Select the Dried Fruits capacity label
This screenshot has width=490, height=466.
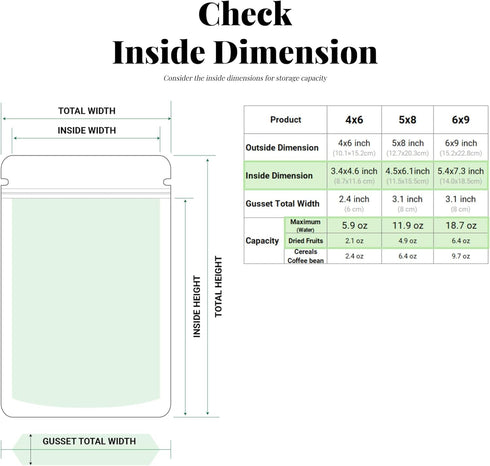tap(305, 241)
